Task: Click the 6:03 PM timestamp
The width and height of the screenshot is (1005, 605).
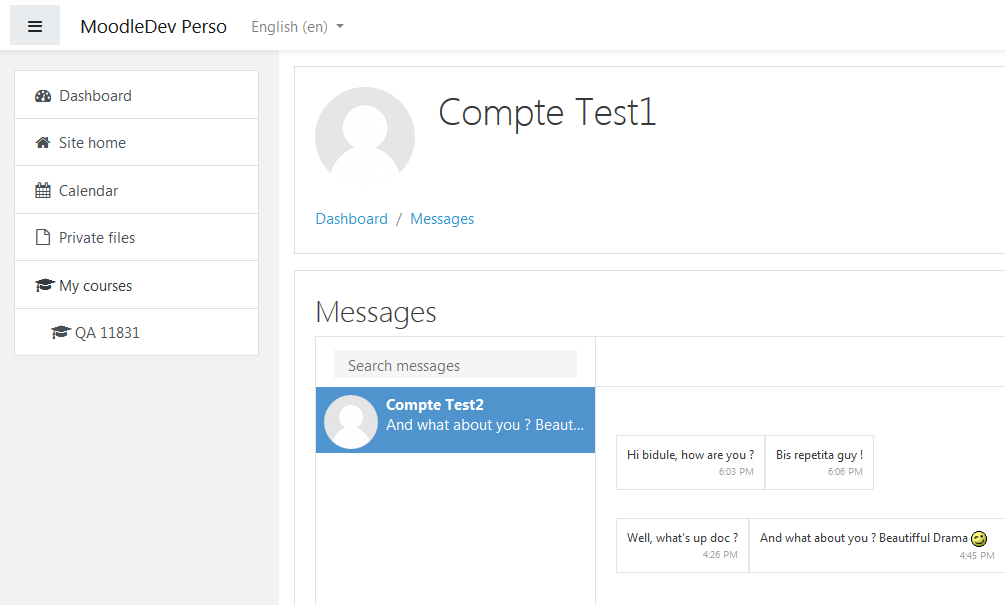Action: (736, 472)
